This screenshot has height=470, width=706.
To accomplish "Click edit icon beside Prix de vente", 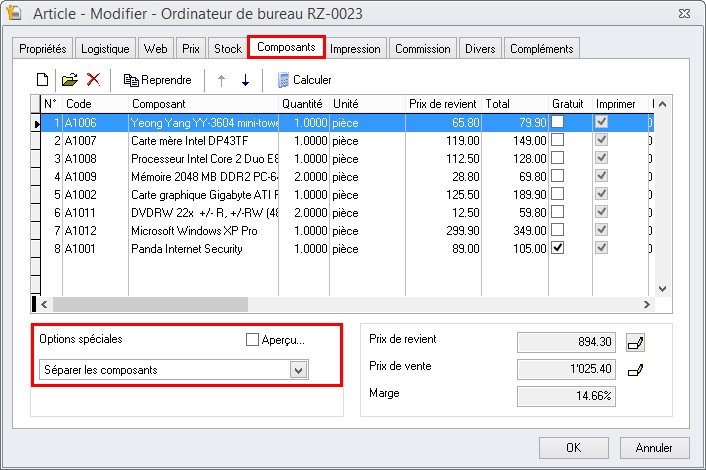I will coord(635,370).
